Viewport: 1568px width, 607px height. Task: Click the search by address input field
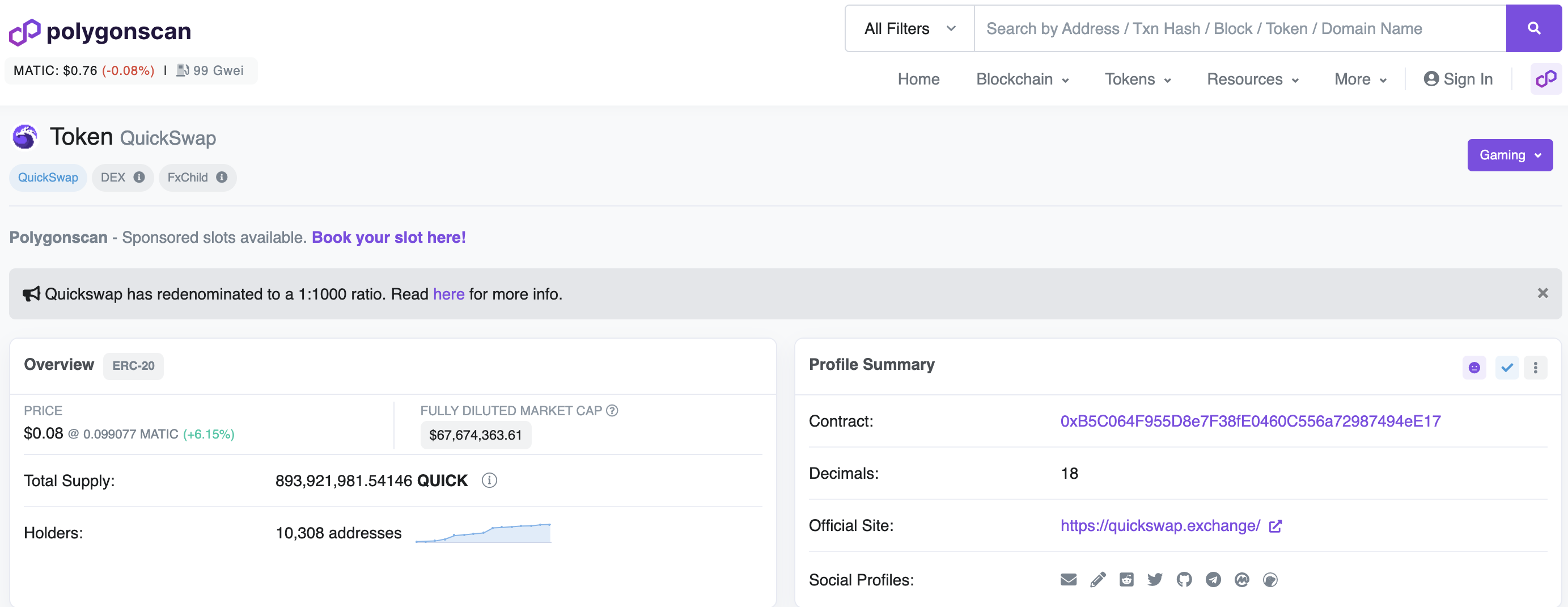[x=1240, y=28]
